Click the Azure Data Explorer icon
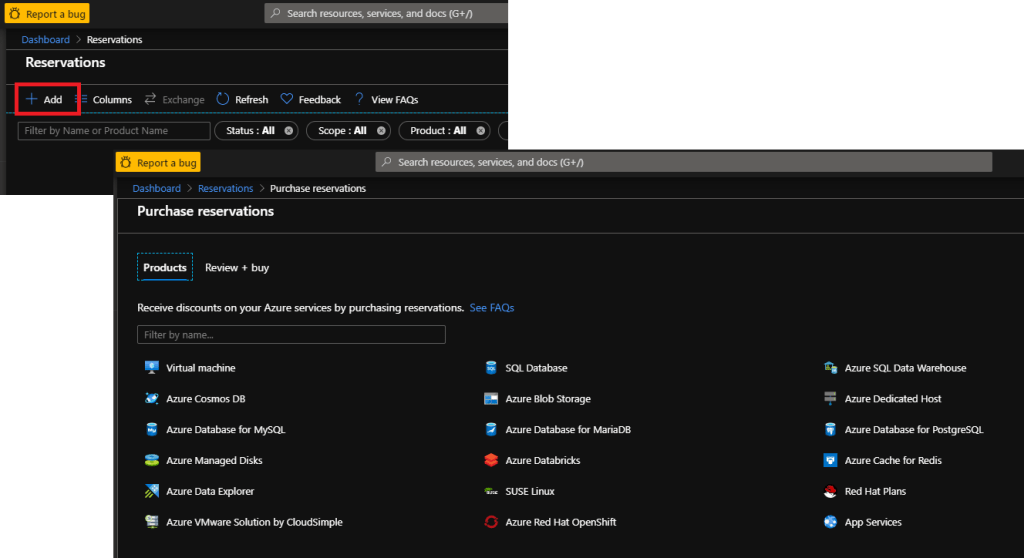This screenshot has height=558, width=1024. (x=152, y=492)
